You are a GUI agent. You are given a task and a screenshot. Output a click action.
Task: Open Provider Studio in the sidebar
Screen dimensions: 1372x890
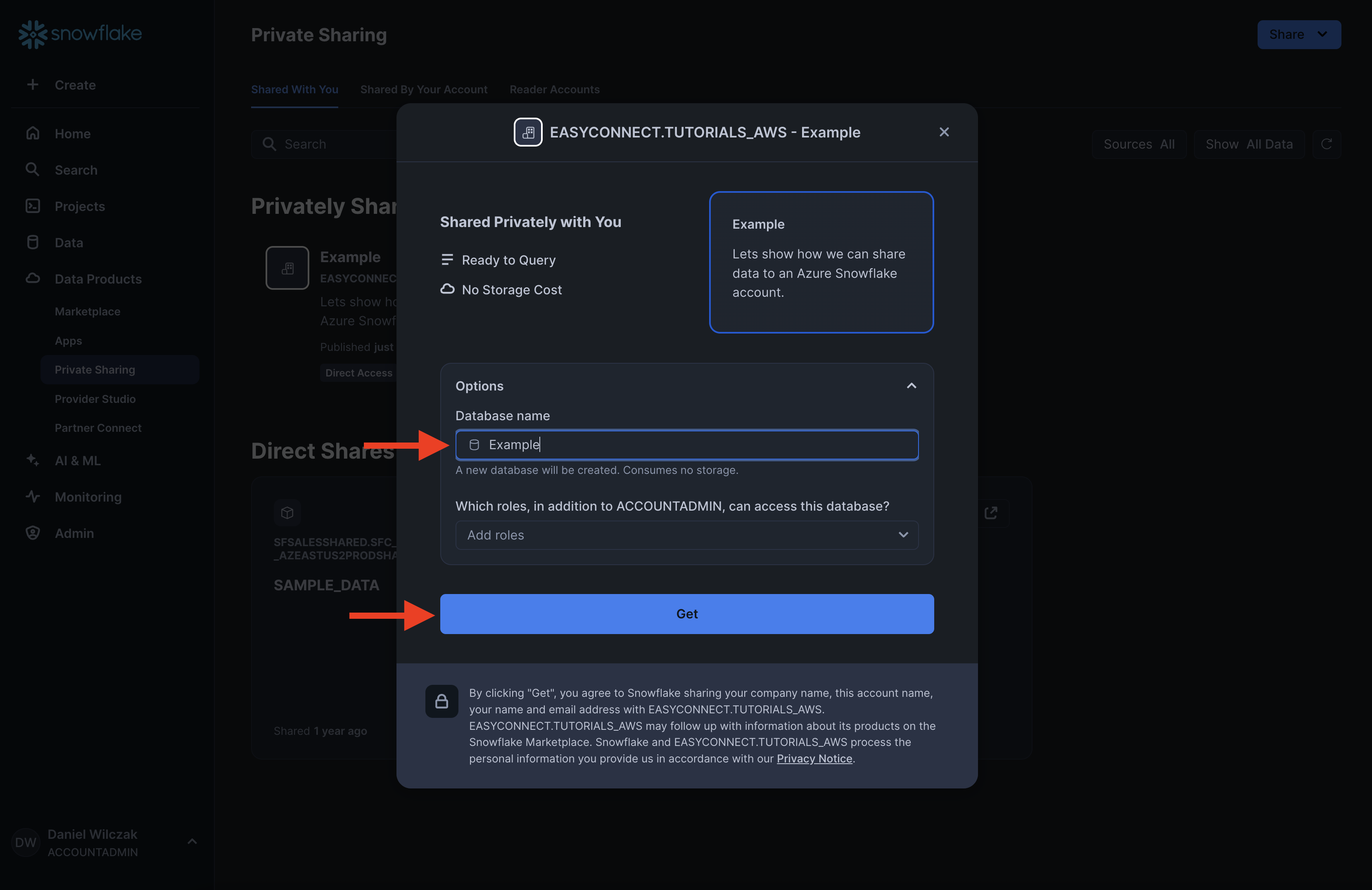coord(95,399)
